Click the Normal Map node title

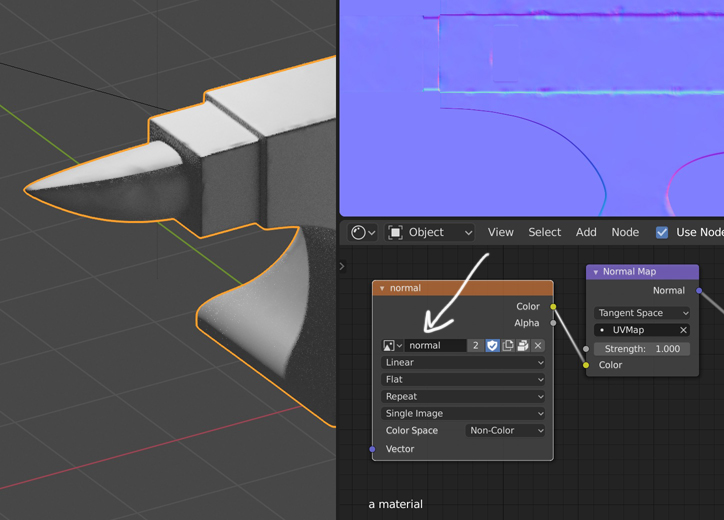click(x=629, y=272)
